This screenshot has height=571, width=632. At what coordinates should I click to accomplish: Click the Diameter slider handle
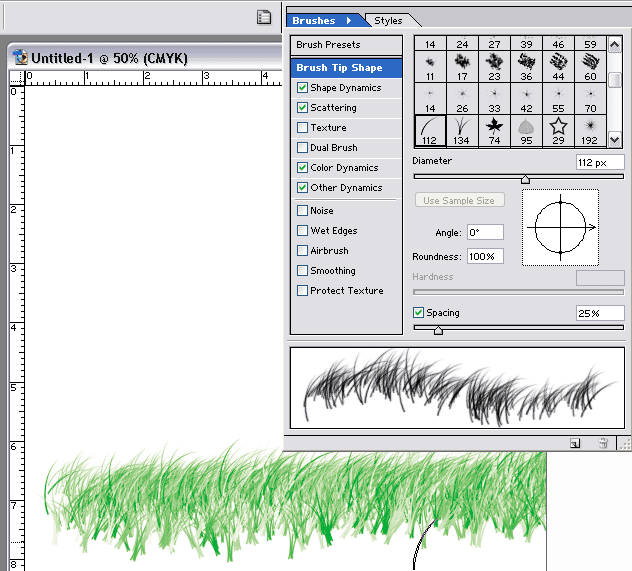click(x=525, y=179)
